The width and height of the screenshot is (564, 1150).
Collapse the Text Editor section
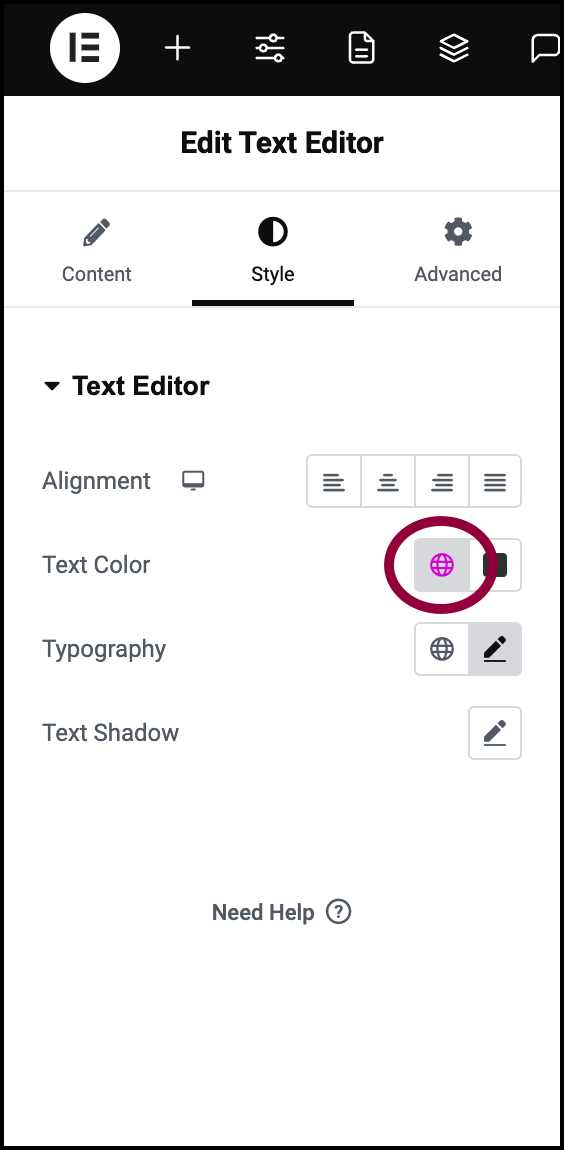[51, 386]
